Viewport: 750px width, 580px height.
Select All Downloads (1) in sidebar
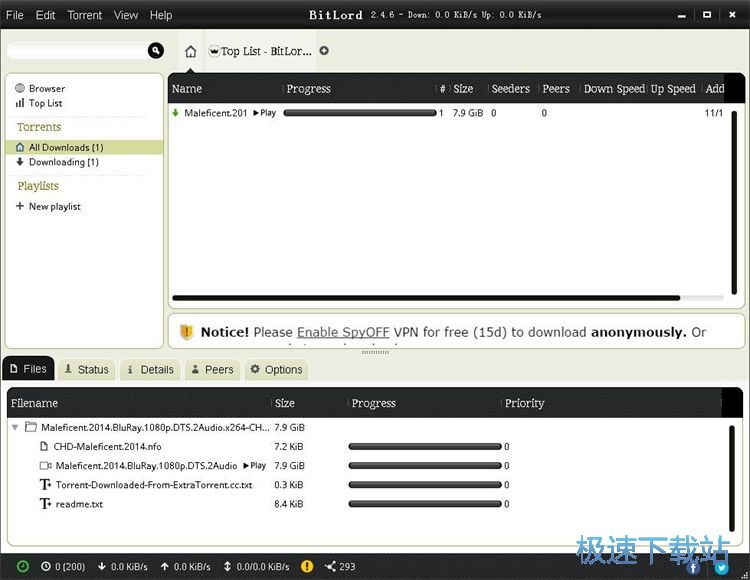pos(84,147)
